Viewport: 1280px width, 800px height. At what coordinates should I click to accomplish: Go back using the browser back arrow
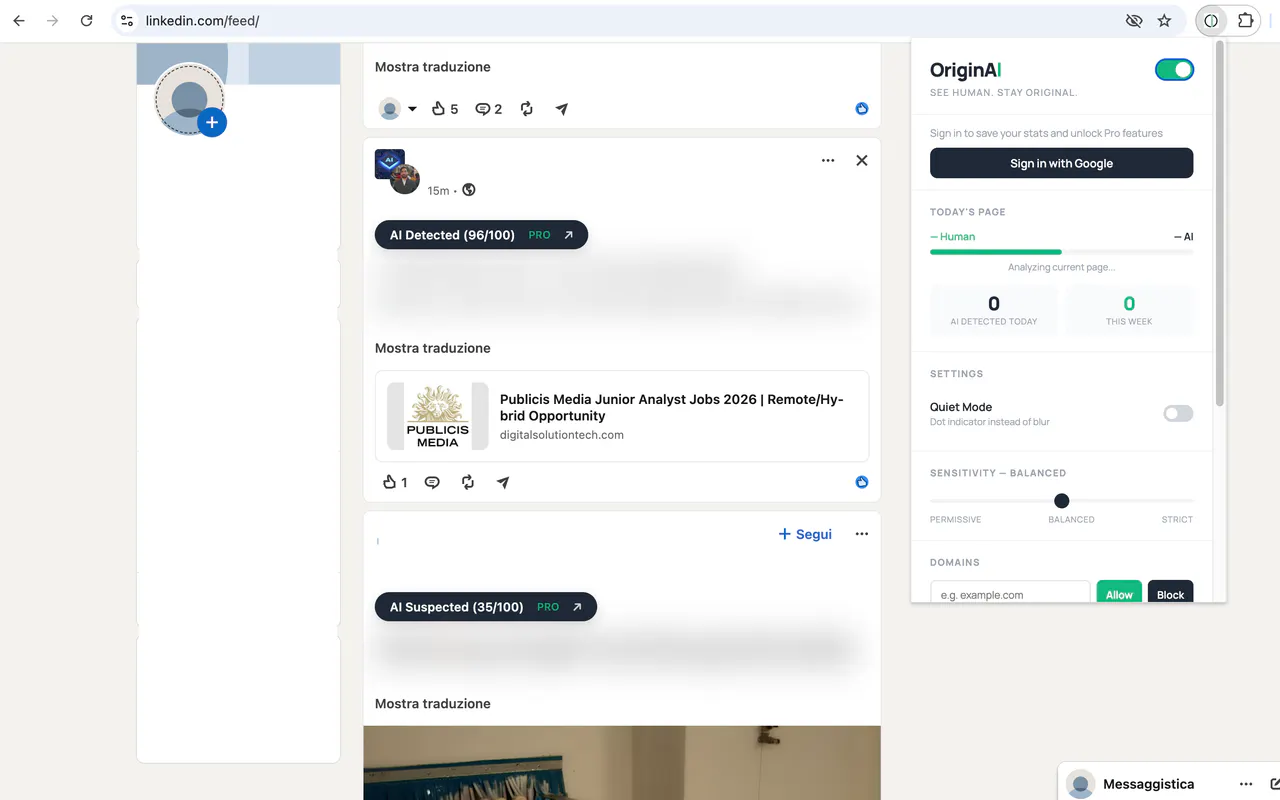19,20
